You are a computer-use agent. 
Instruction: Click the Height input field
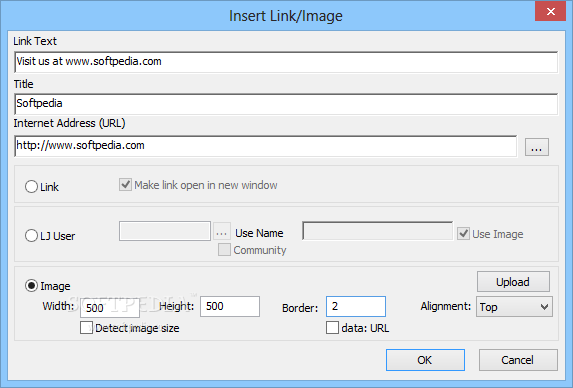point(230,306)
